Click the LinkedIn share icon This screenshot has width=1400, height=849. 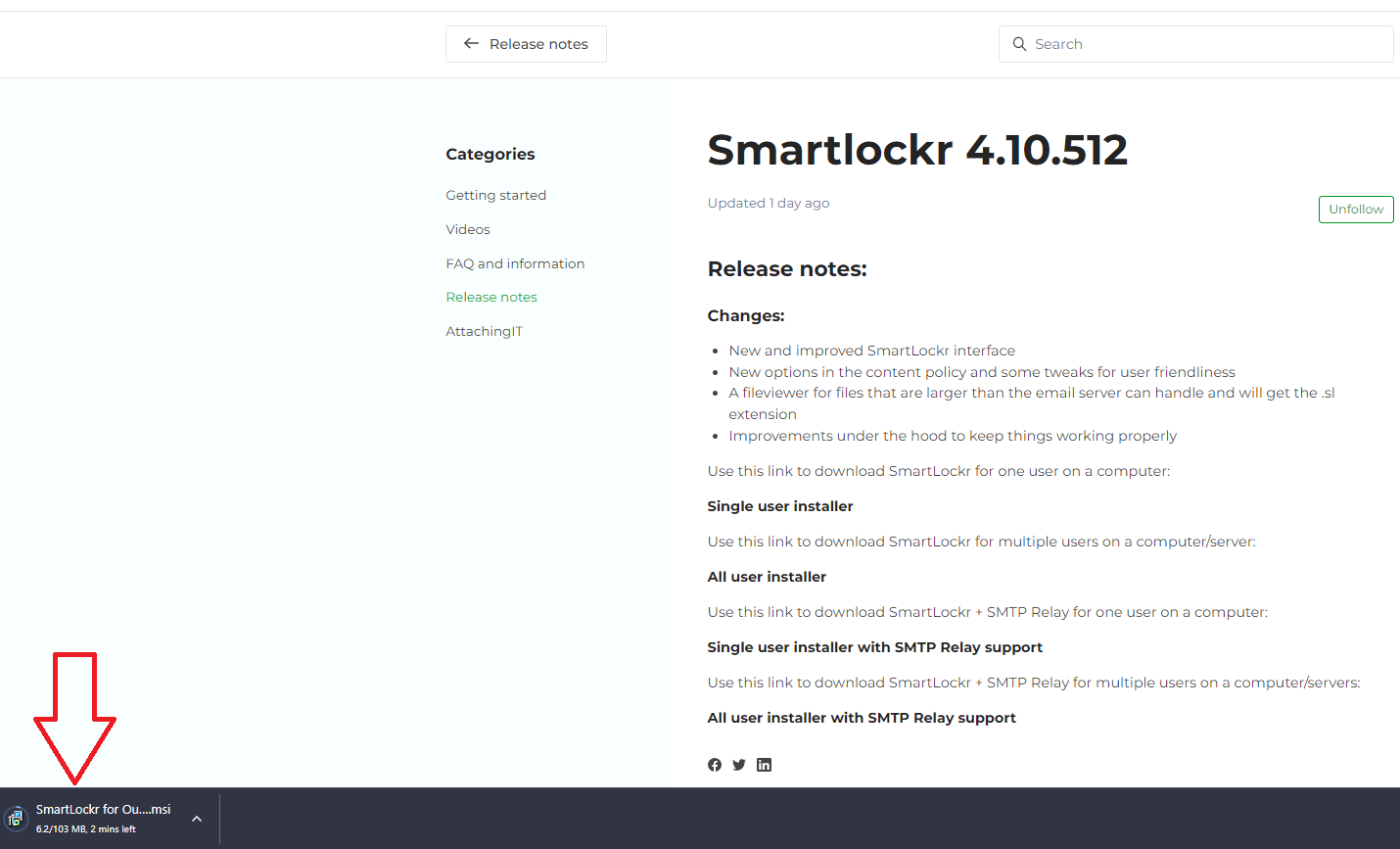[x=765, y=765]
